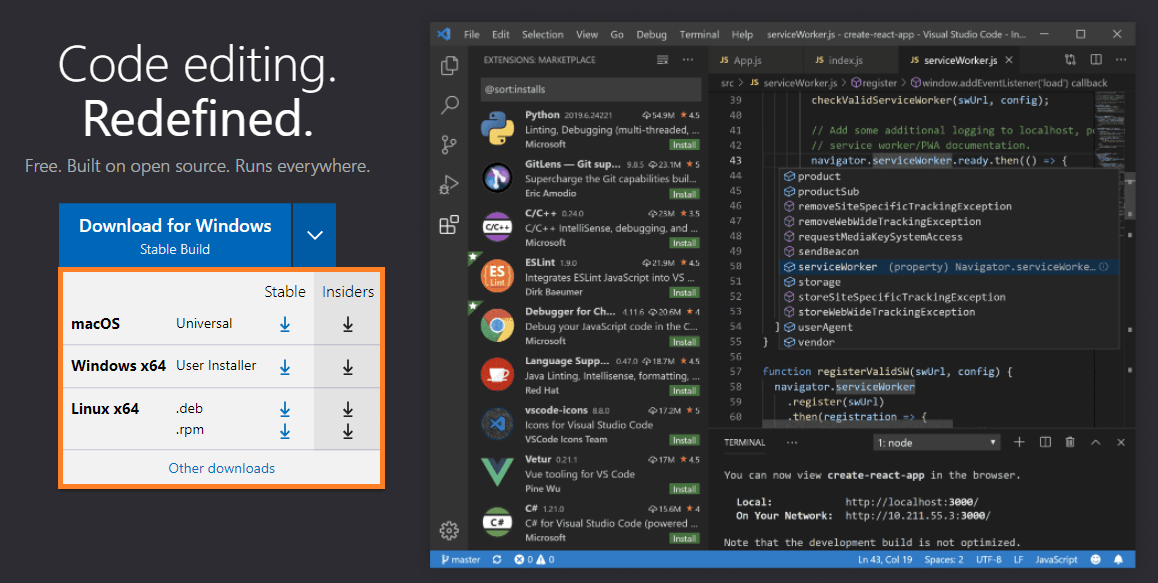Open the '1: node' terminal dropdown
This screenshot has width=1158, height=583.
click(936, 441)
